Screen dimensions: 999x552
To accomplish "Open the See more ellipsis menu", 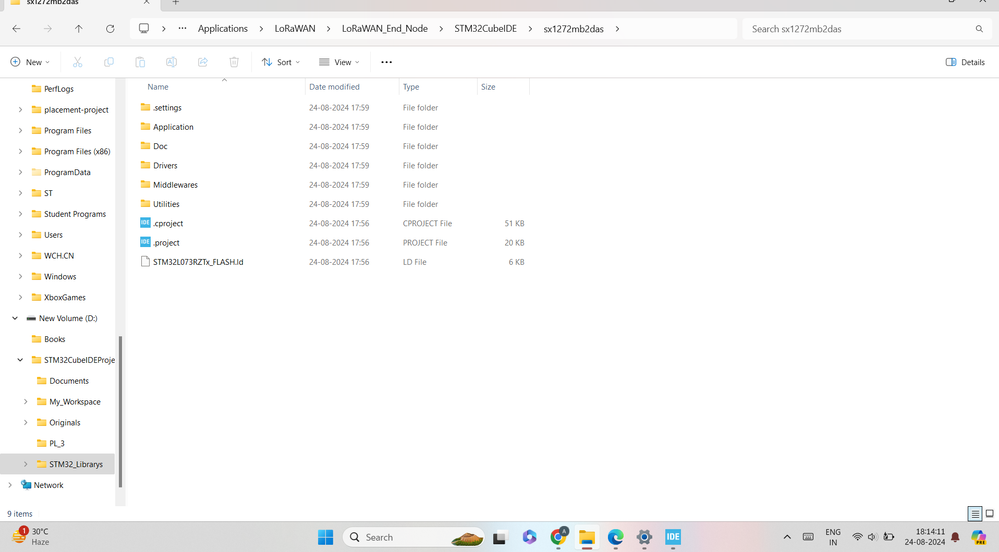I will pyautogui.click(x=386, y=62).
